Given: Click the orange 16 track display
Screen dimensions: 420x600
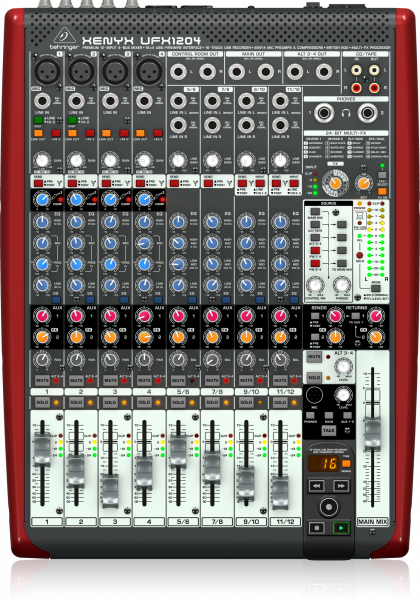Looking at the screenshot, I should (x=323, y=463).
